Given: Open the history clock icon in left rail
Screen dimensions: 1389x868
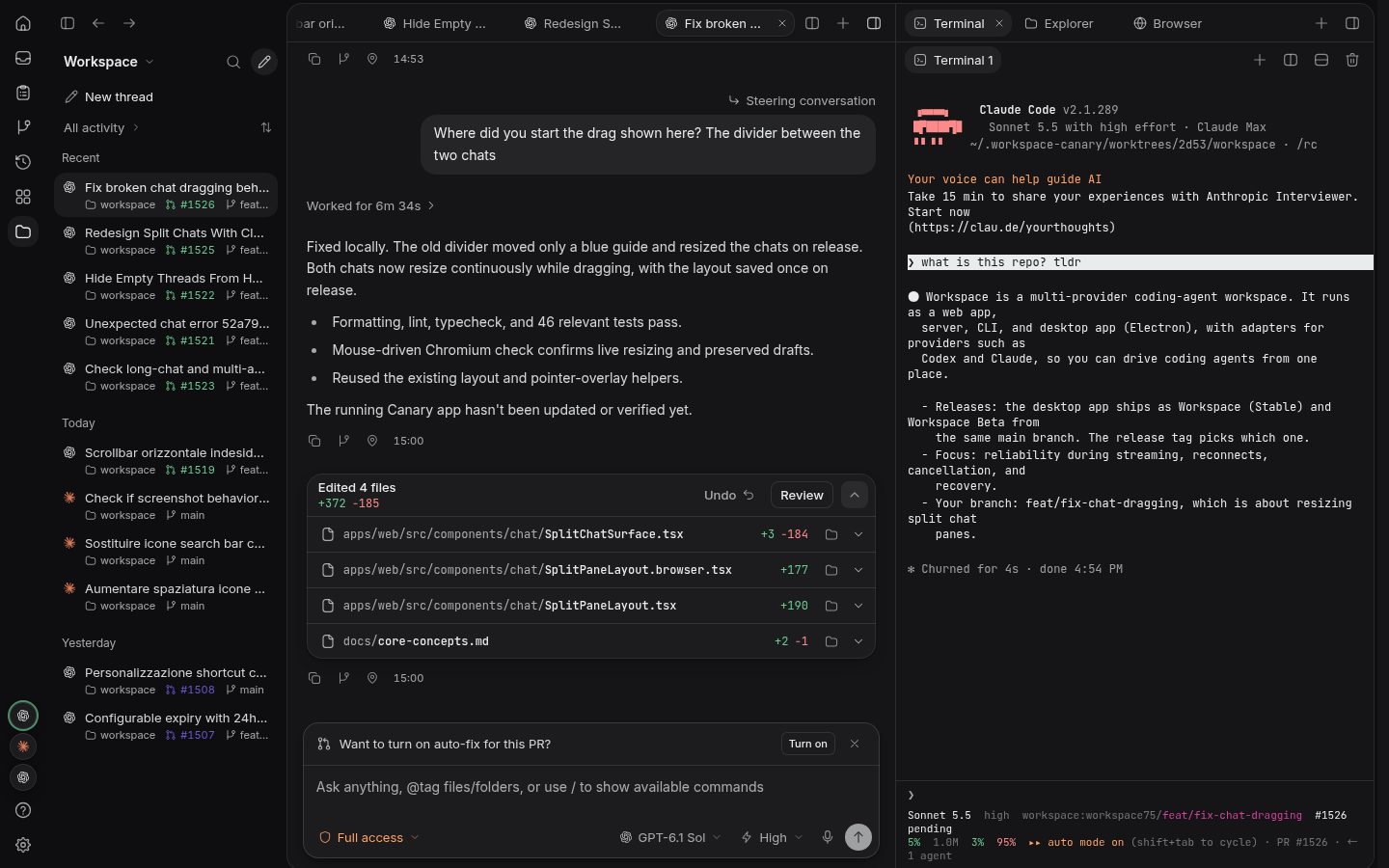Looking at the screenshot, I should coord(23,162).
